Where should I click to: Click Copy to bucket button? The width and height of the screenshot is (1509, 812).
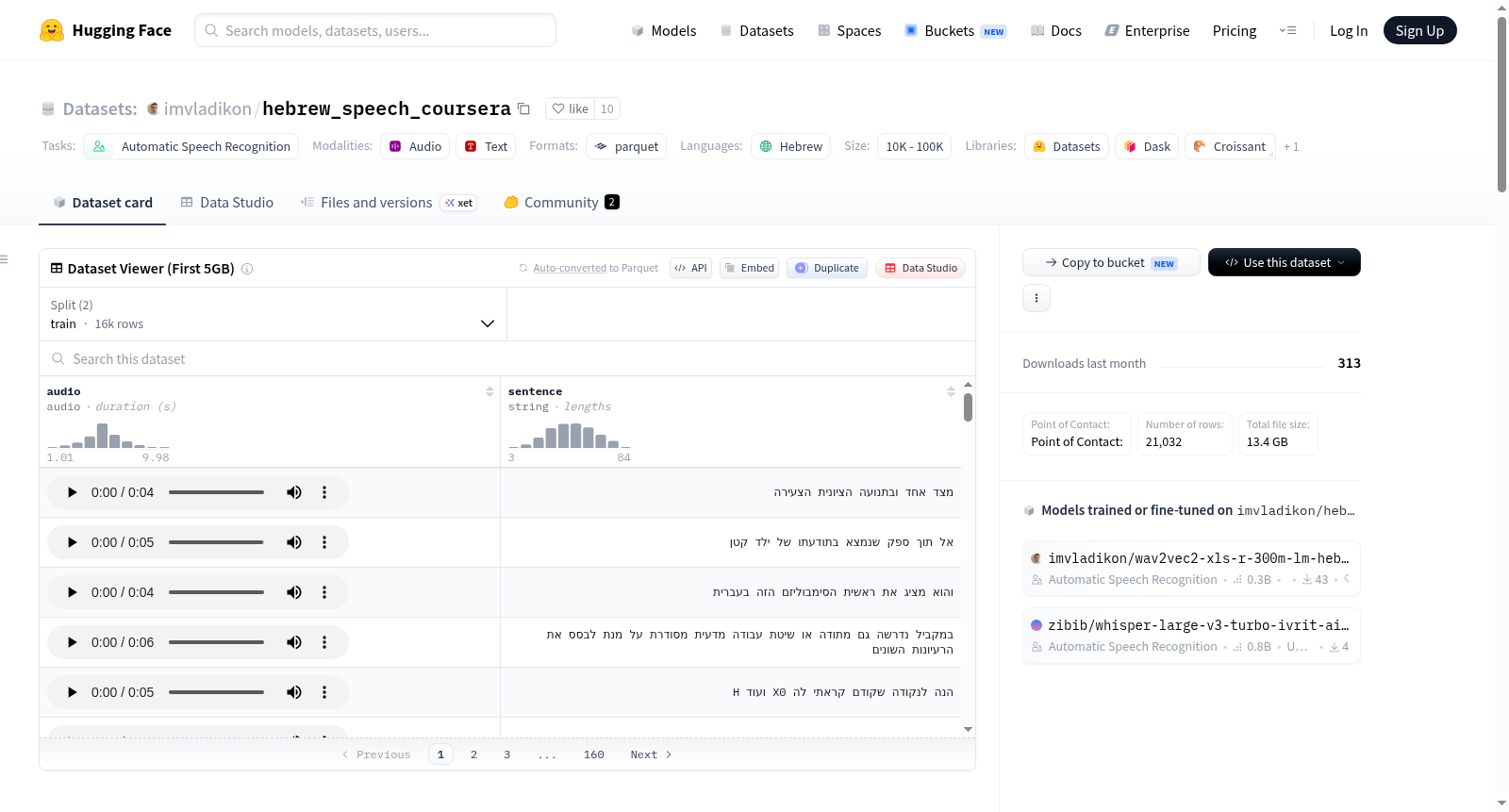pos(1111,262)
